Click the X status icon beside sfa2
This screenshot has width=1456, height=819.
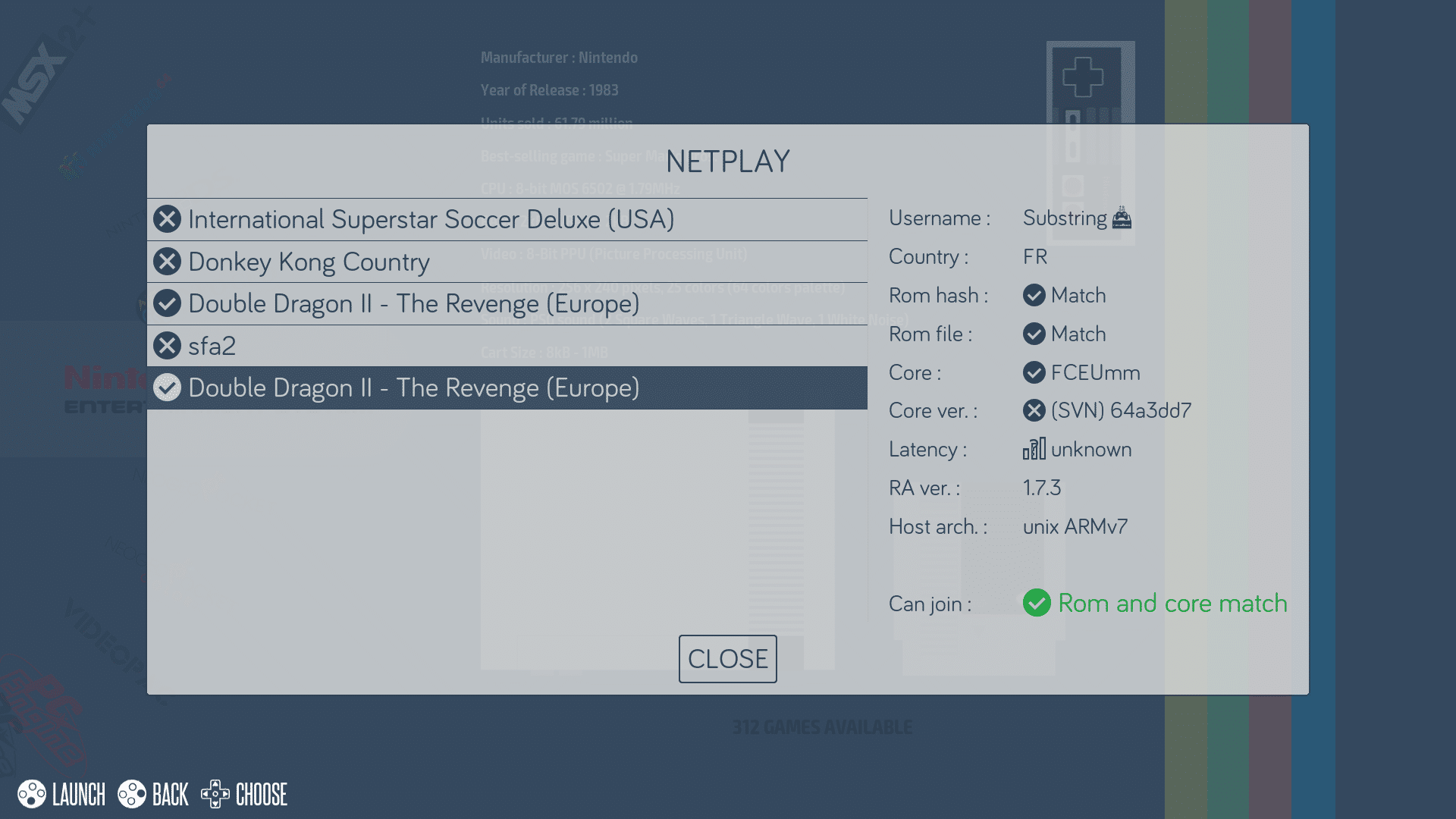pyautogui.click(x=167, y=346)
